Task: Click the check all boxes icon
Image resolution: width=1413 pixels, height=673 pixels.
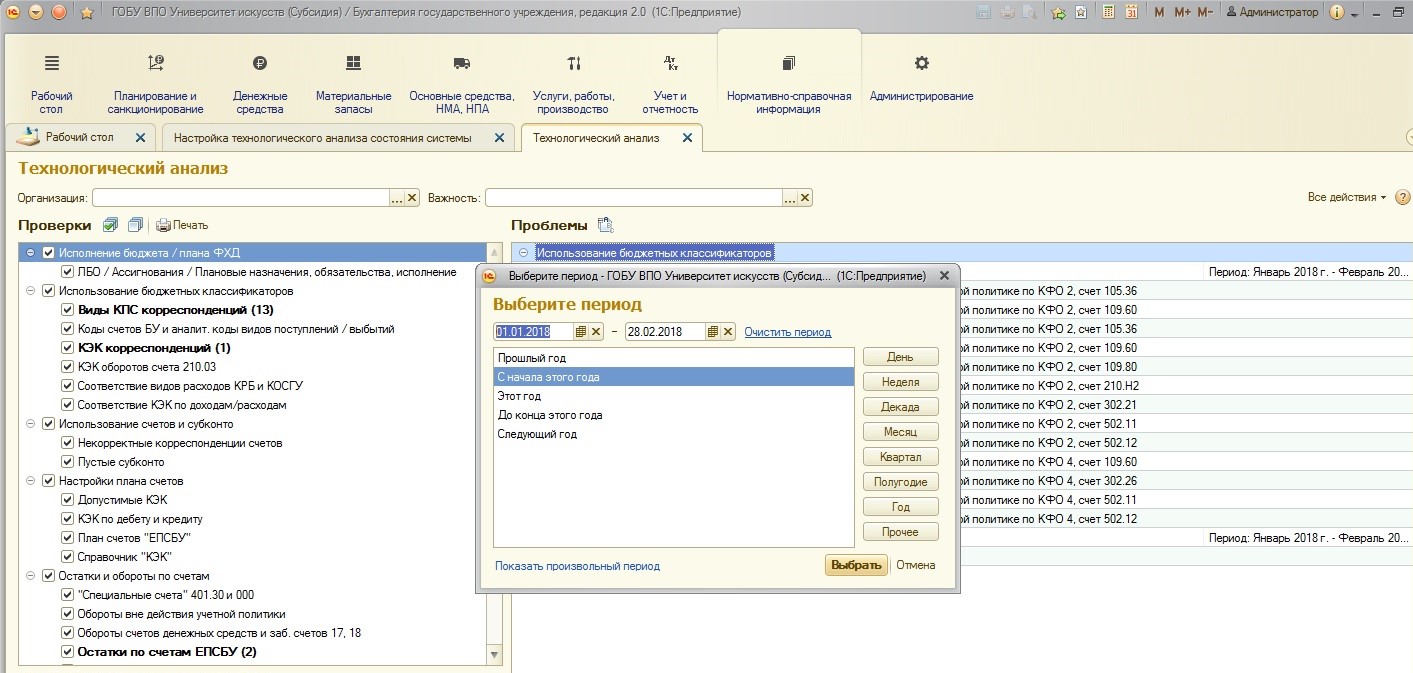Action: click(x=110, y=225)
